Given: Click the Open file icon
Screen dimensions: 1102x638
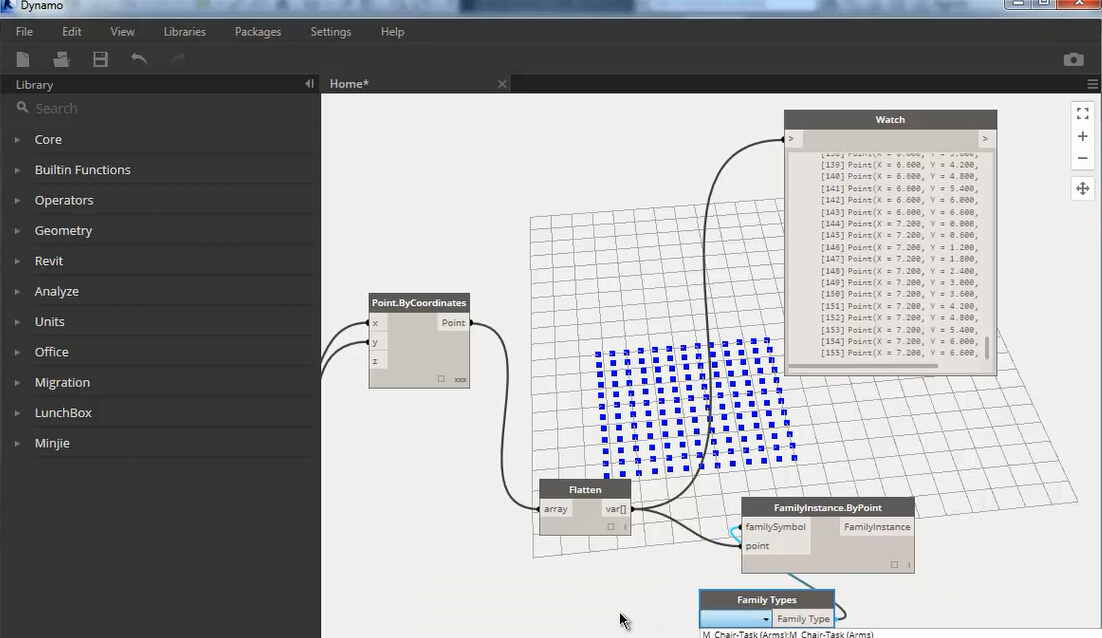Looking at the screenshot, I should [62, 59].
